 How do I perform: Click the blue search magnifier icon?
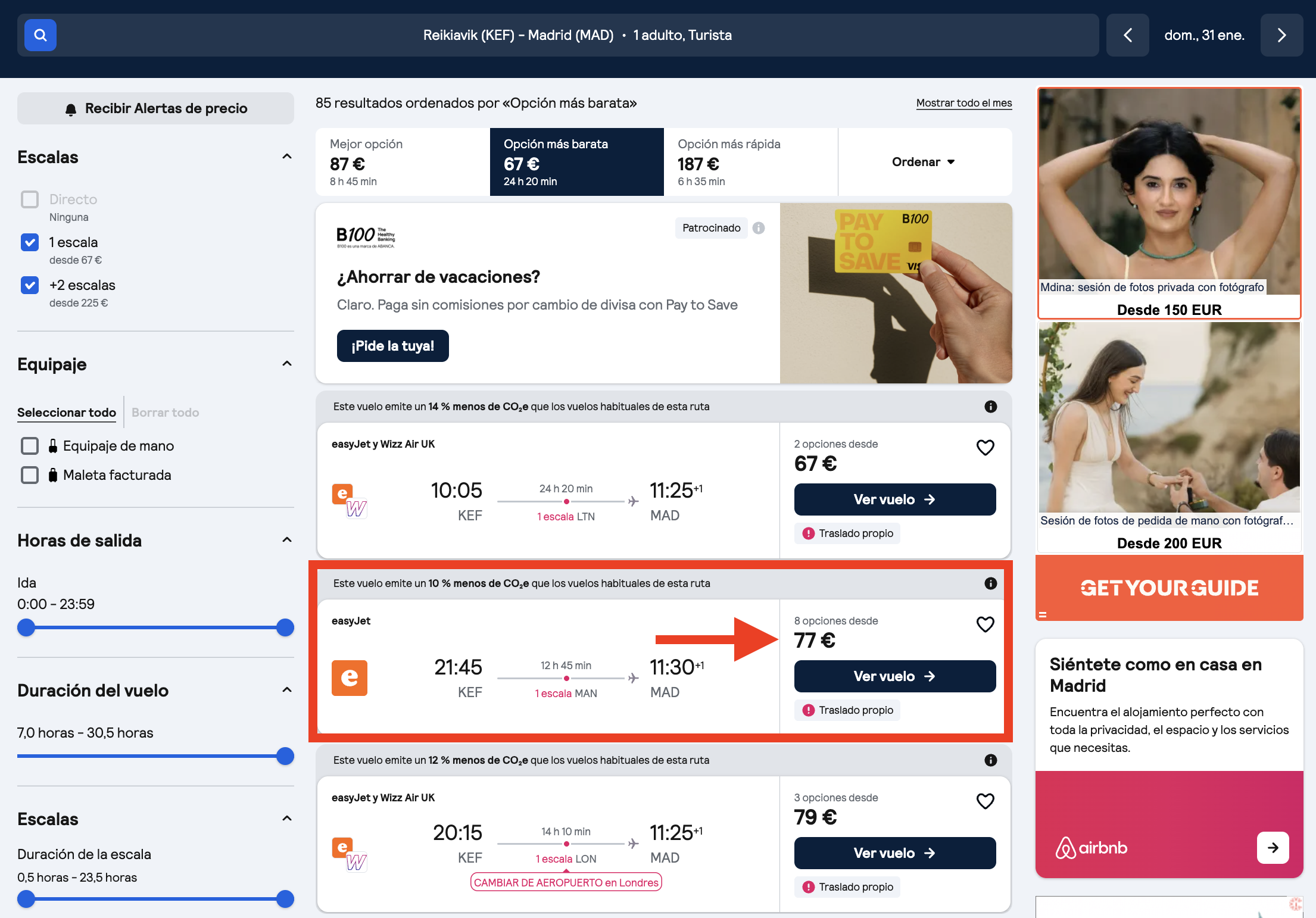click(x=40, y=35)
